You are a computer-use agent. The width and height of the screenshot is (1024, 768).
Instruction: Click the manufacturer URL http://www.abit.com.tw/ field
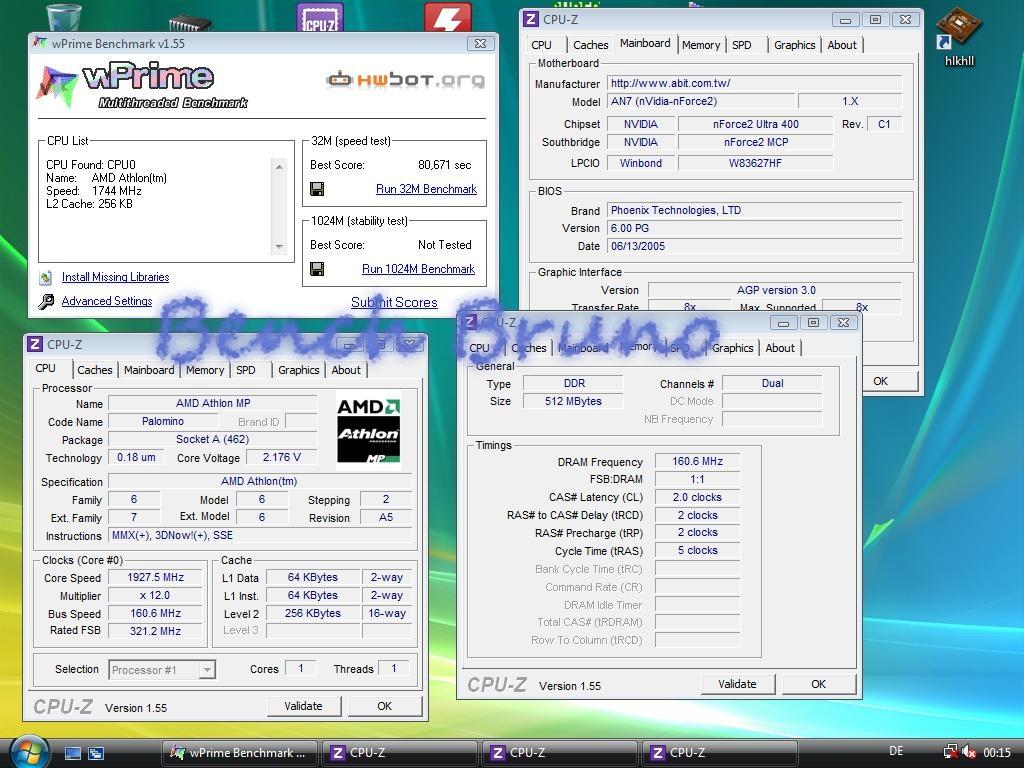(754, 83)
